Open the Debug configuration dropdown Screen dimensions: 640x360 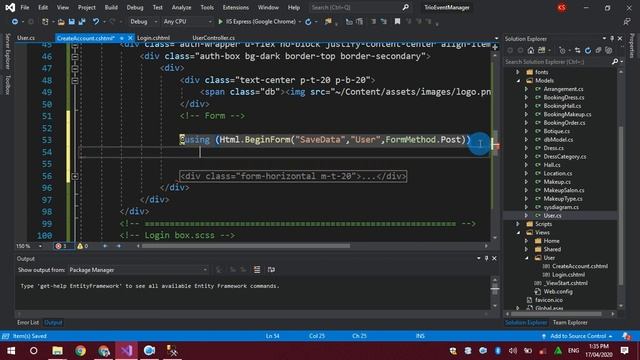click(143, 22)
